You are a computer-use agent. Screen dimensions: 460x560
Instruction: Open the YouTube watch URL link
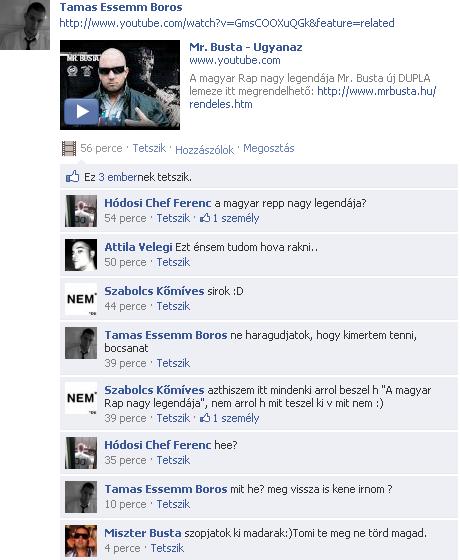tap(227, 23)
